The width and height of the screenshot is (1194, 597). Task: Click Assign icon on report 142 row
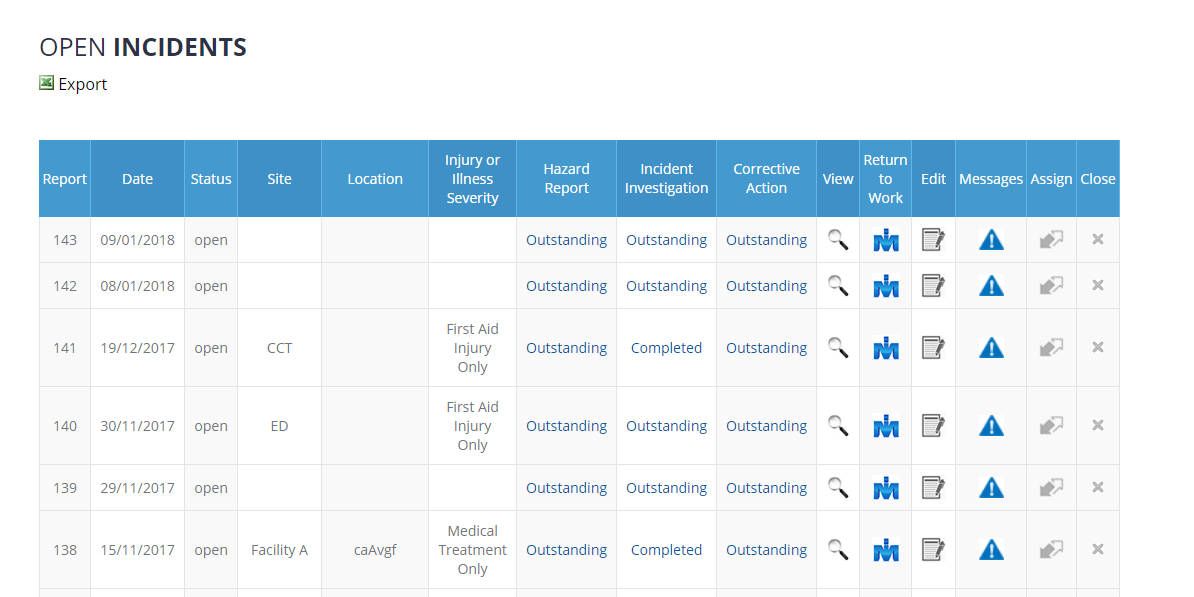[x=1051, y=285]
